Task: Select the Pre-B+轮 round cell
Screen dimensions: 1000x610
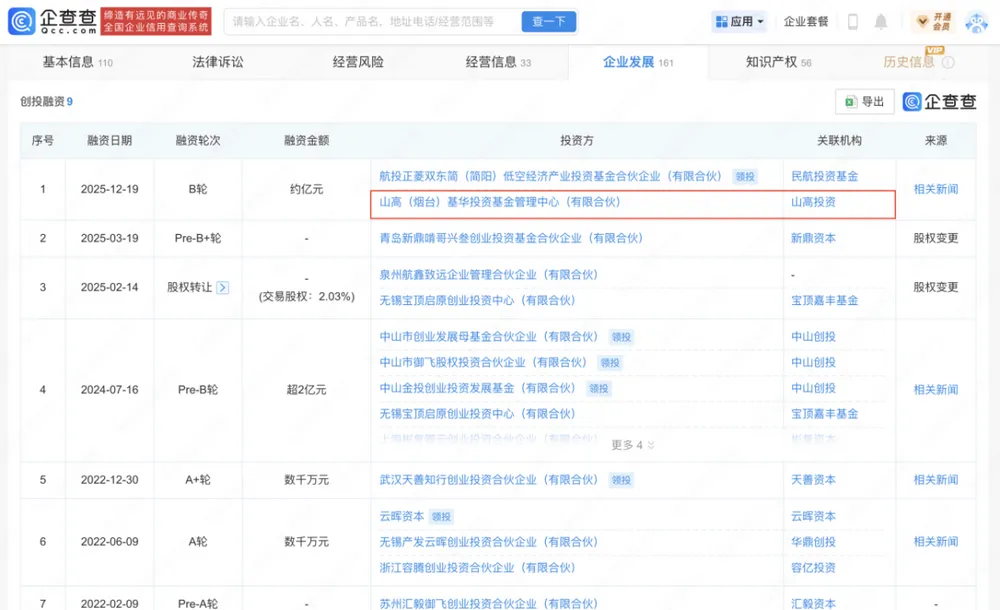Action: 198,238
